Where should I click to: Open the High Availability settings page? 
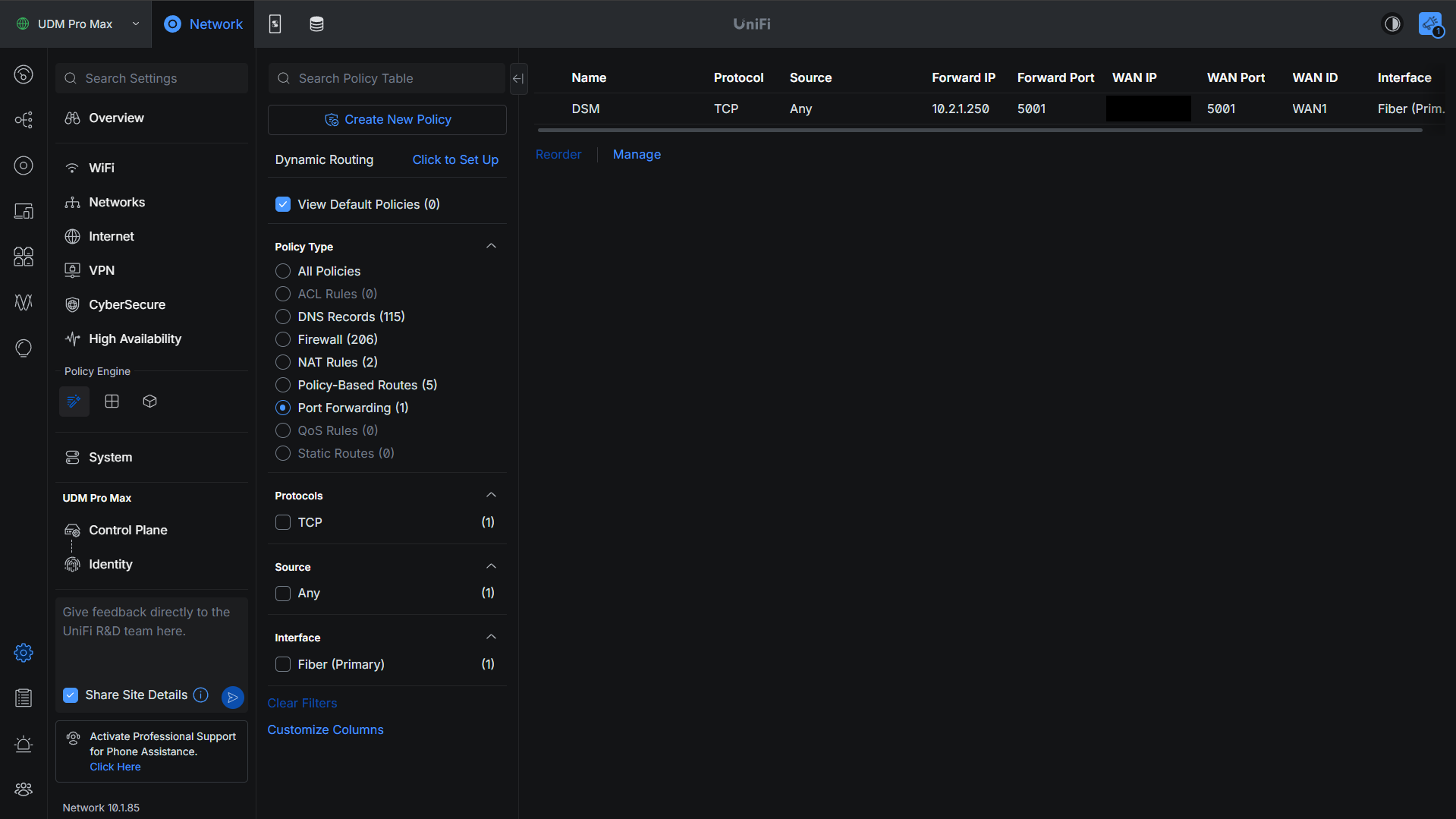[152, 339]
